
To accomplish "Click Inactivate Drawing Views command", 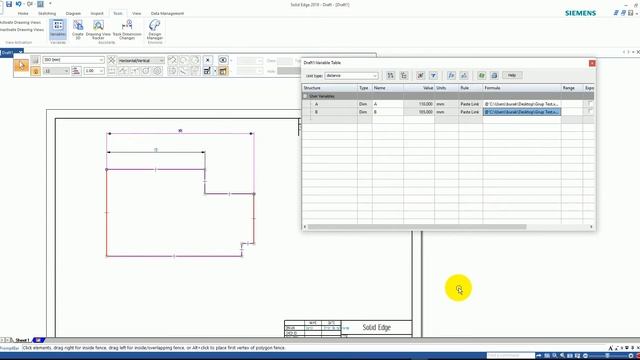I will click(22, 30).
